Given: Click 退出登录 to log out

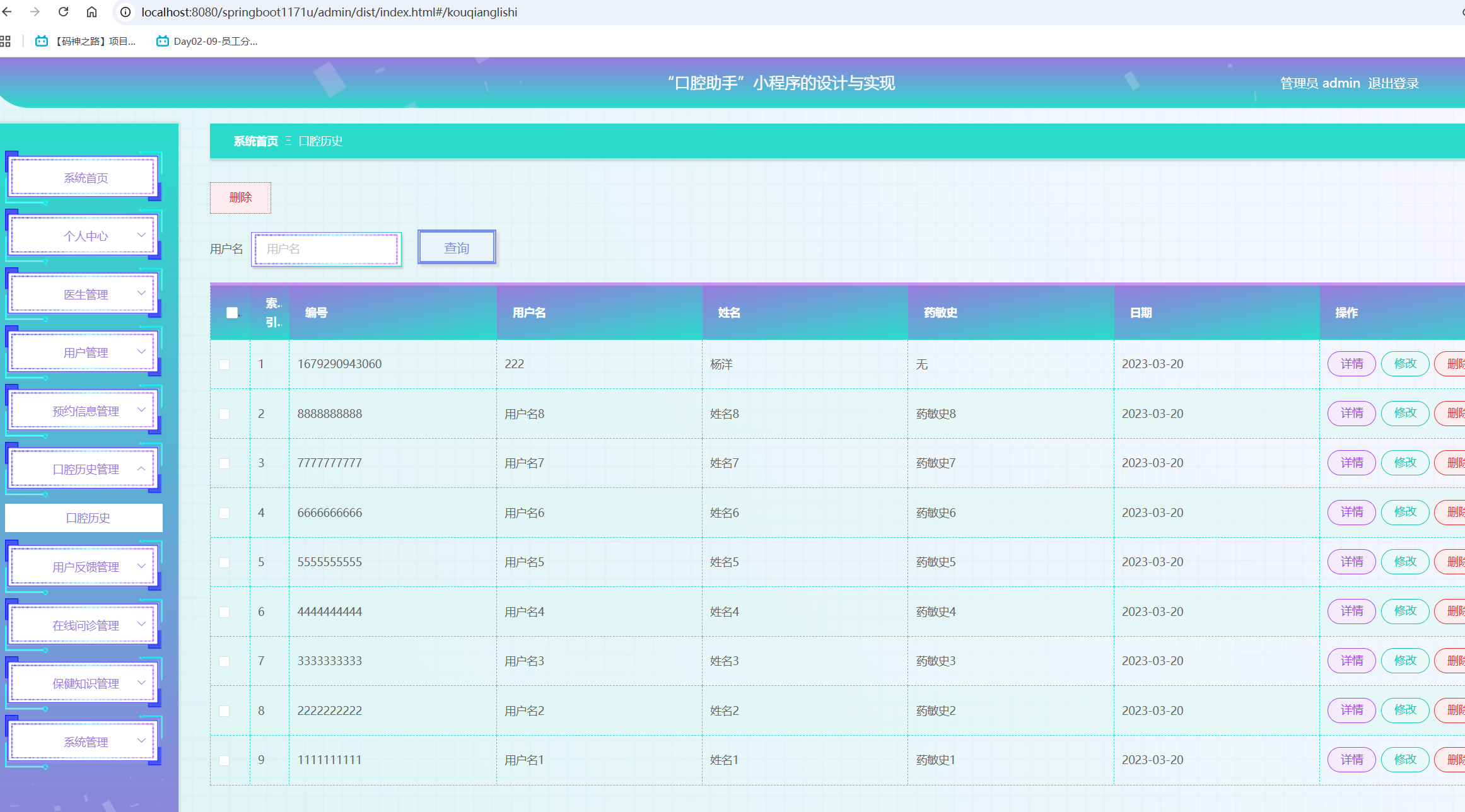Looking at the screenshot, I should [x=1393, y=83].
